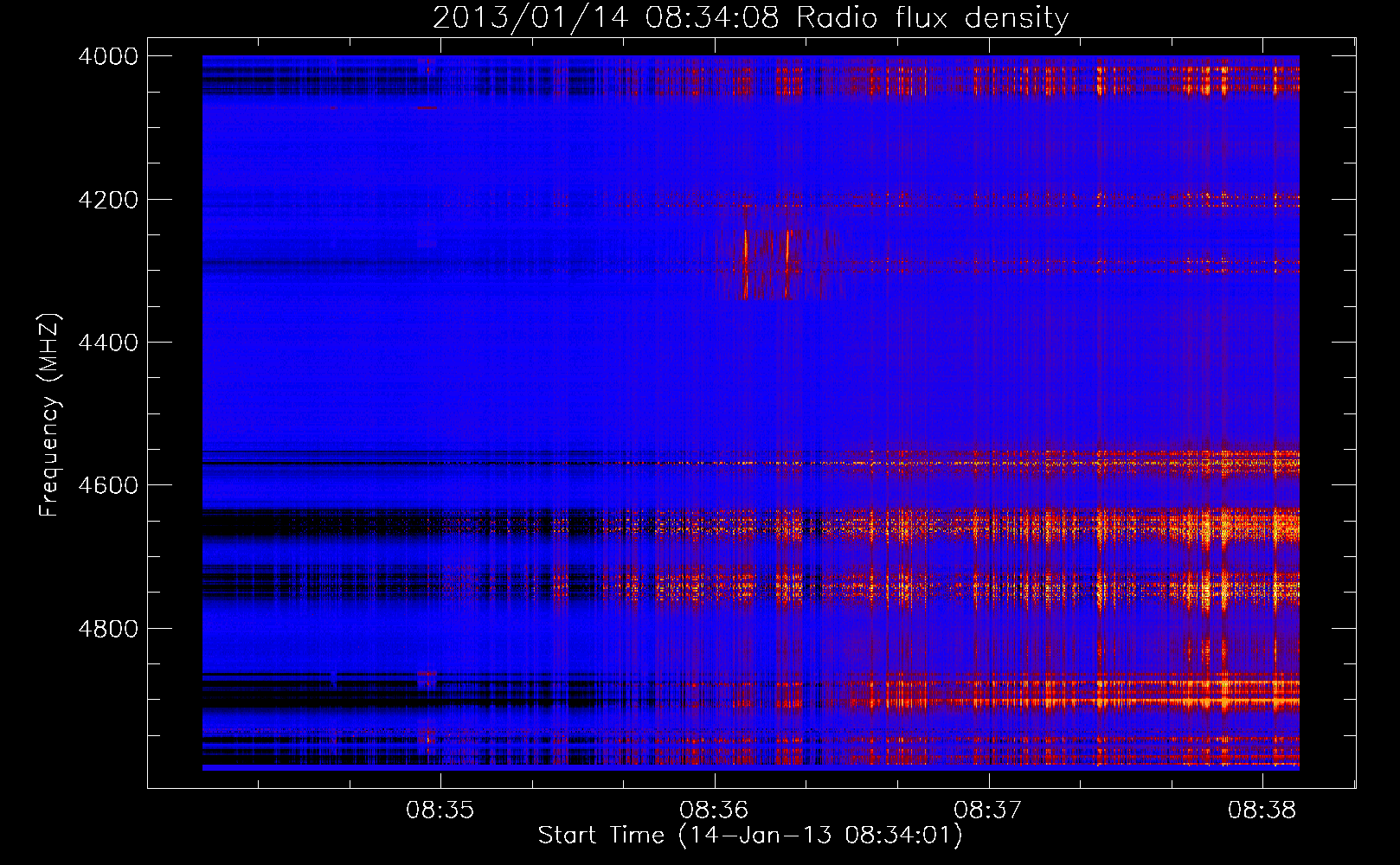Screen dimensions: 1400x865
Task: Click the 08:38 time tick label
Action: tap(1262, 811)
